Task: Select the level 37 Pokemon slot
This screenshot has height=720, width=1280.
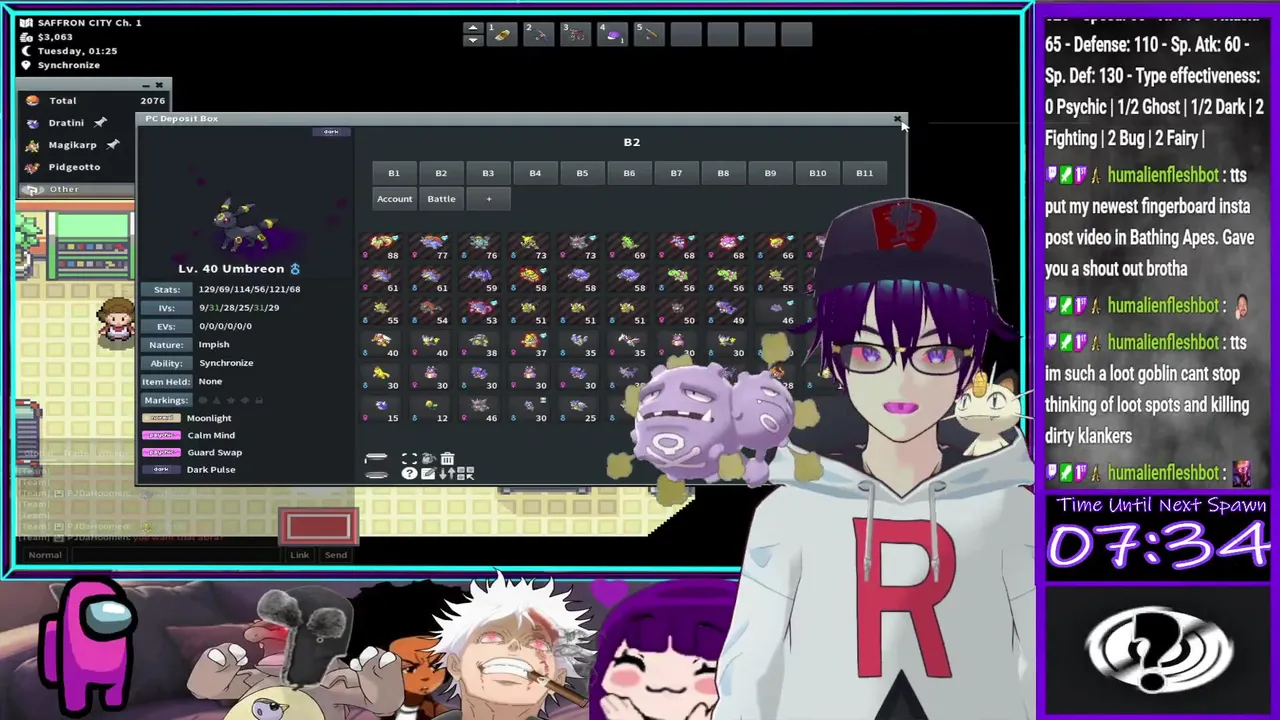Action: pos(531,346)
